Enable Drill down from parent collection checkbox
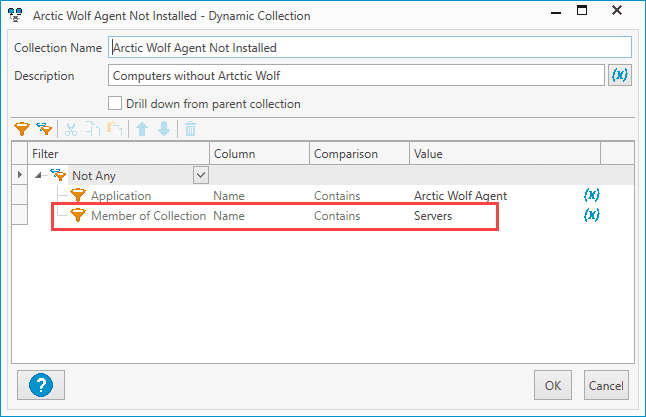 click(x=115, y=103)
